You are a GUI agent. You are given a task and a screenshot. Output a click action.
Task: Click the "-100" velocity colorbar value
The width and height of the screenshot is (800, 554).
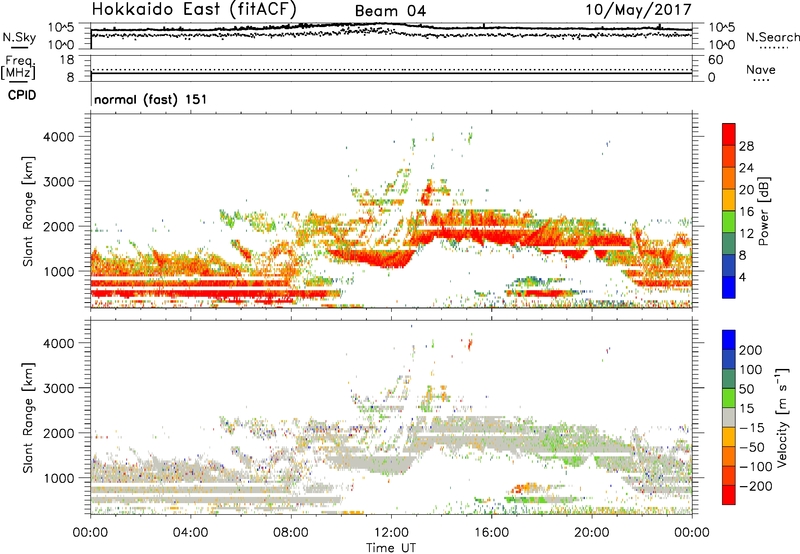[x=756, y=467]
